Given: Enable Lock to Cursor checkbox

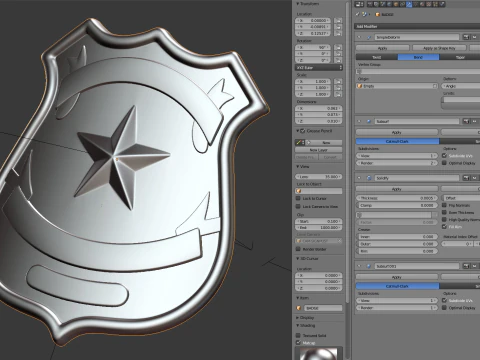Looking at the screenshot, I should 298,198.
